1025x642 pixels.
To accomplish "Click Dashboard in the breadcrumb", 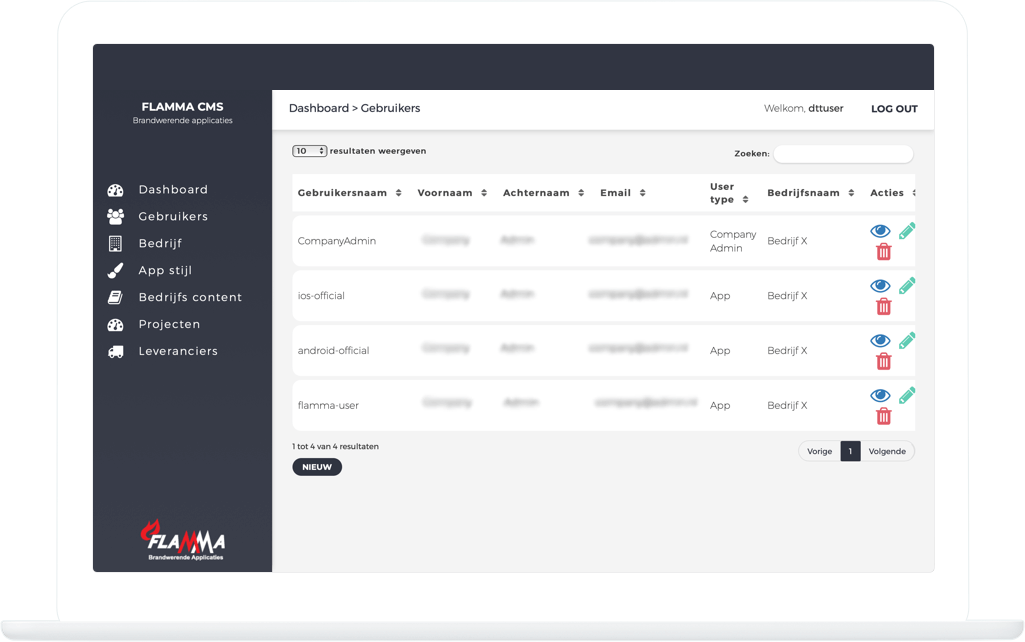I will tap(319, 109).
